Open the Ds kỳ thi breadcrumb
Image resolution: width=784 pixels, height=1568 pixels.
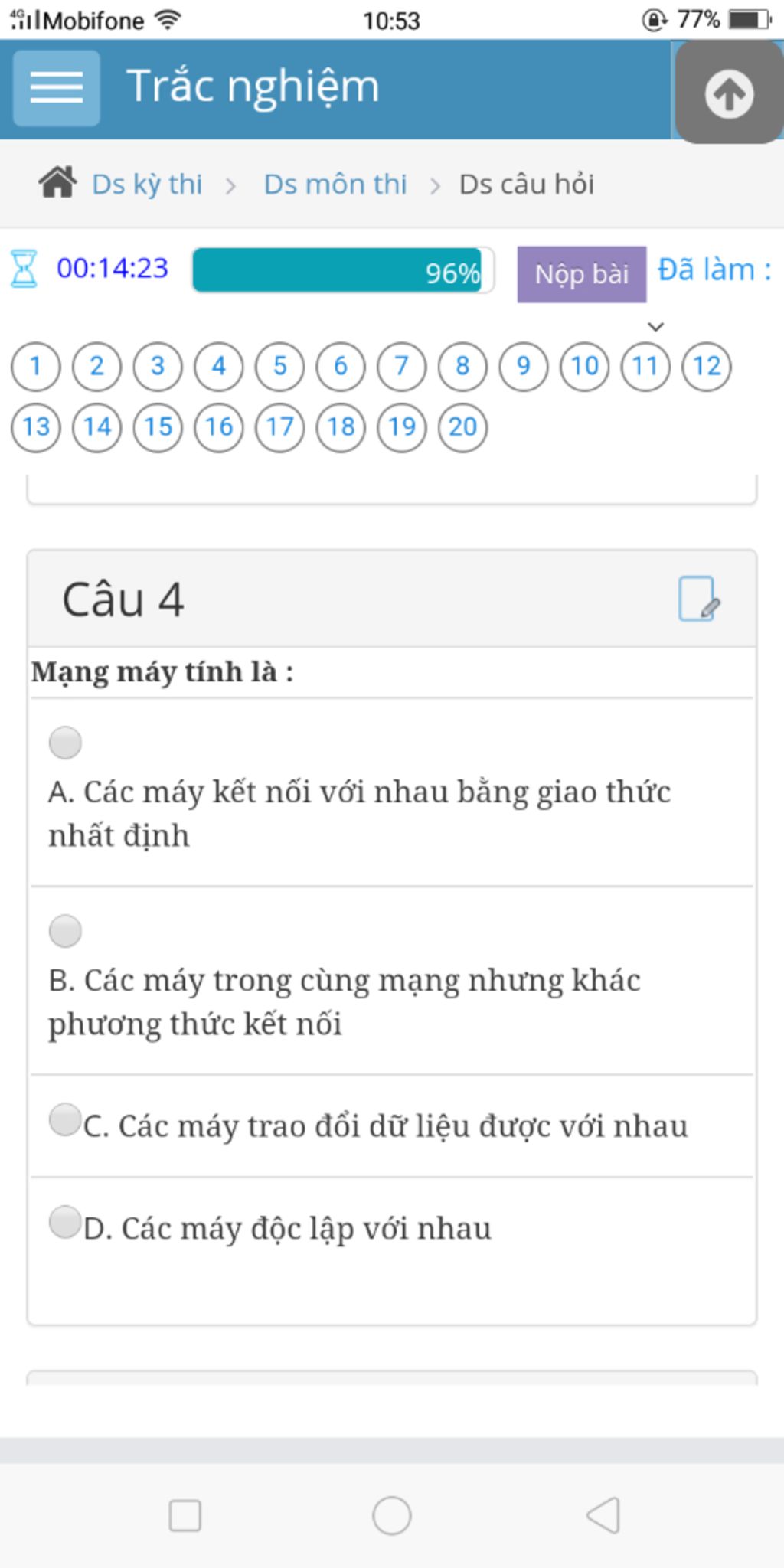point(146,185)
